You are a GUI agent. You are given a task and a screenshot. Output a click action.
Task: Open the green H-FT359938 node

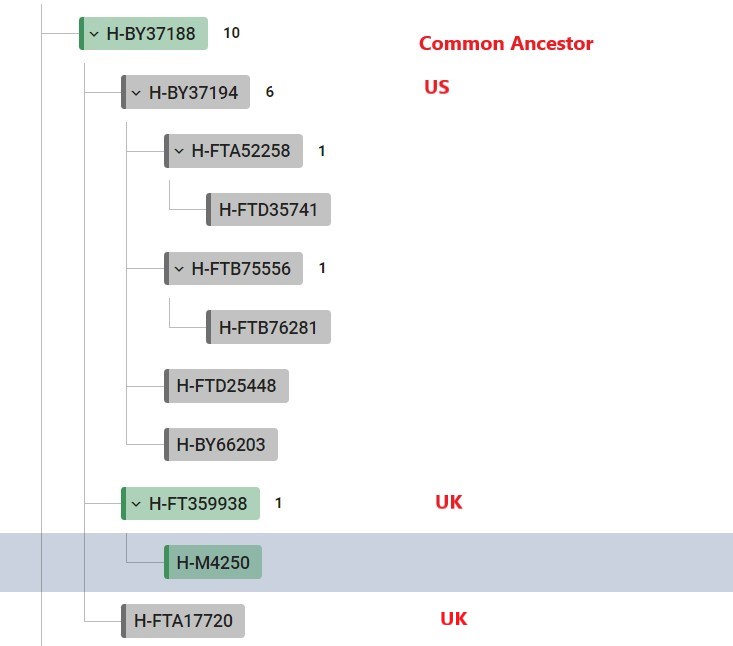pos(190,503)
